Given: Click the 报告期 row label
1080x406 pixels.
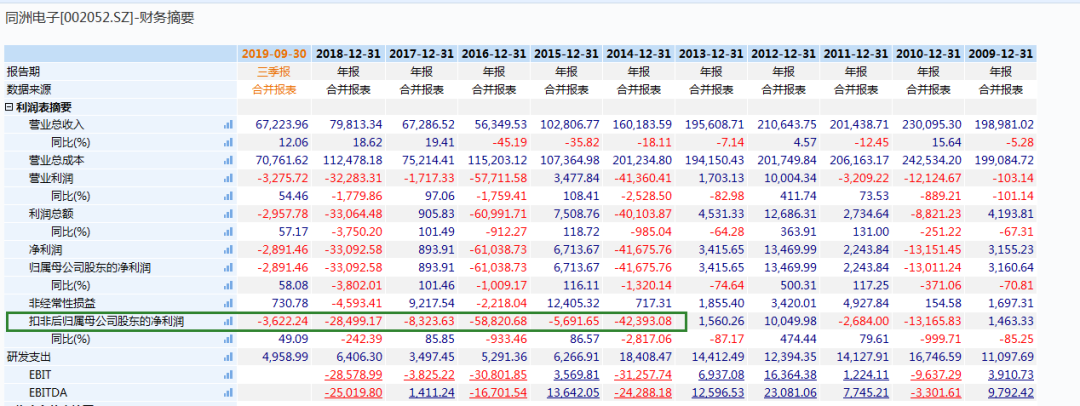Looking at the screenshot, I should pyautogui.click(x=24, y=71).
